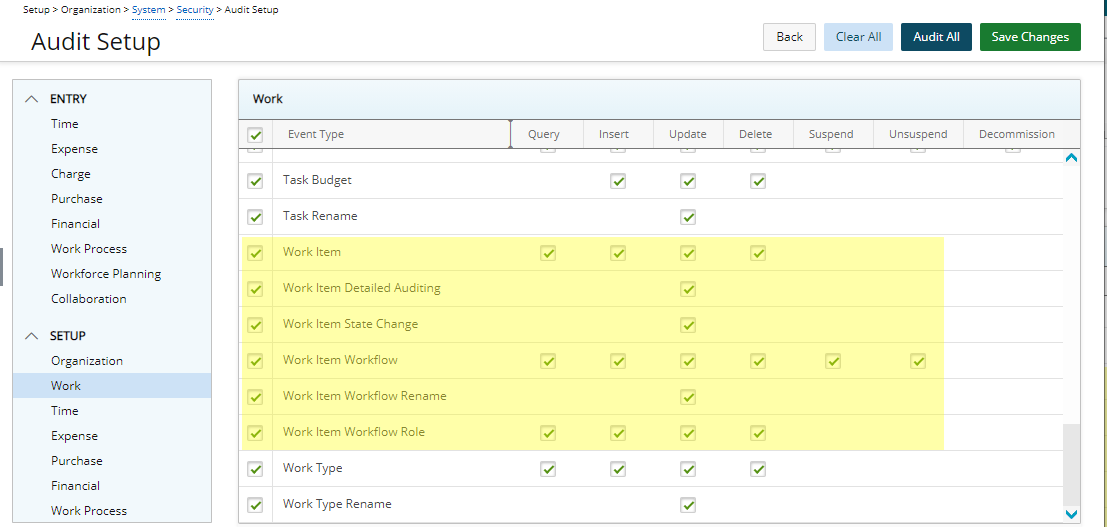Viewport: 1107px width, 527px height.
Task: Select Time under the ENTRY section
Action: 65,124
